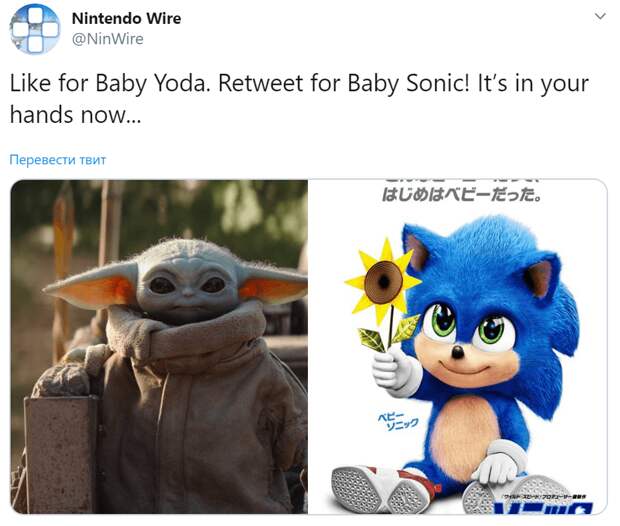Open the Nintendo Wire profile avatar

pos(35,29)
